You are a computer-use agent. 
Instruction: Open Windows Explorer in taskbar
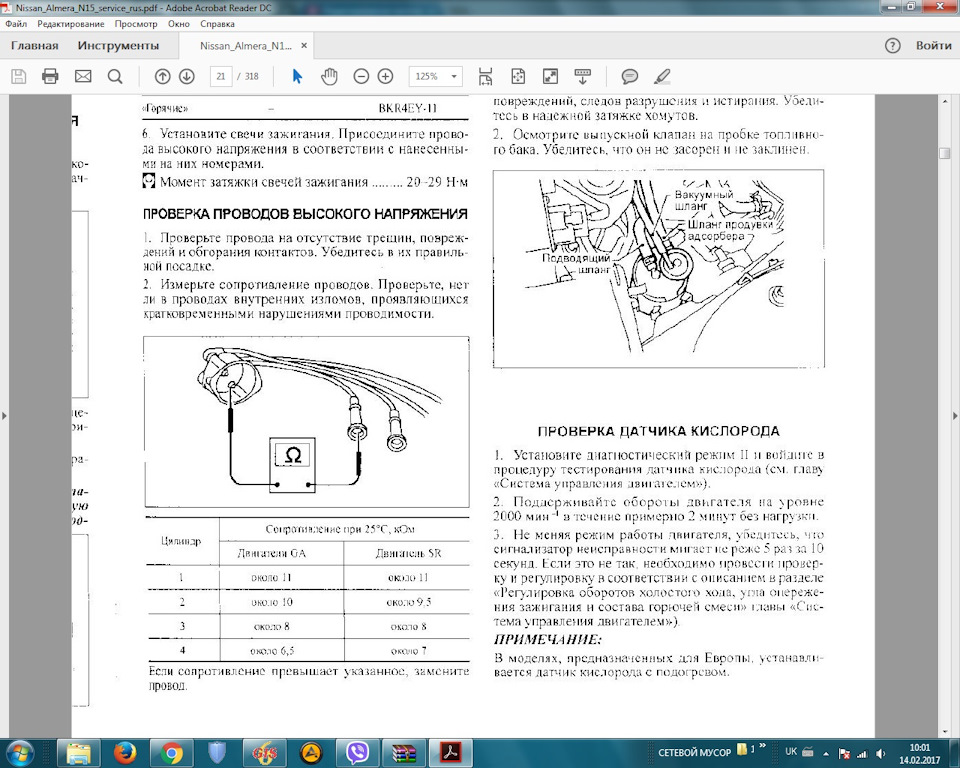click(x=79, y=753)
